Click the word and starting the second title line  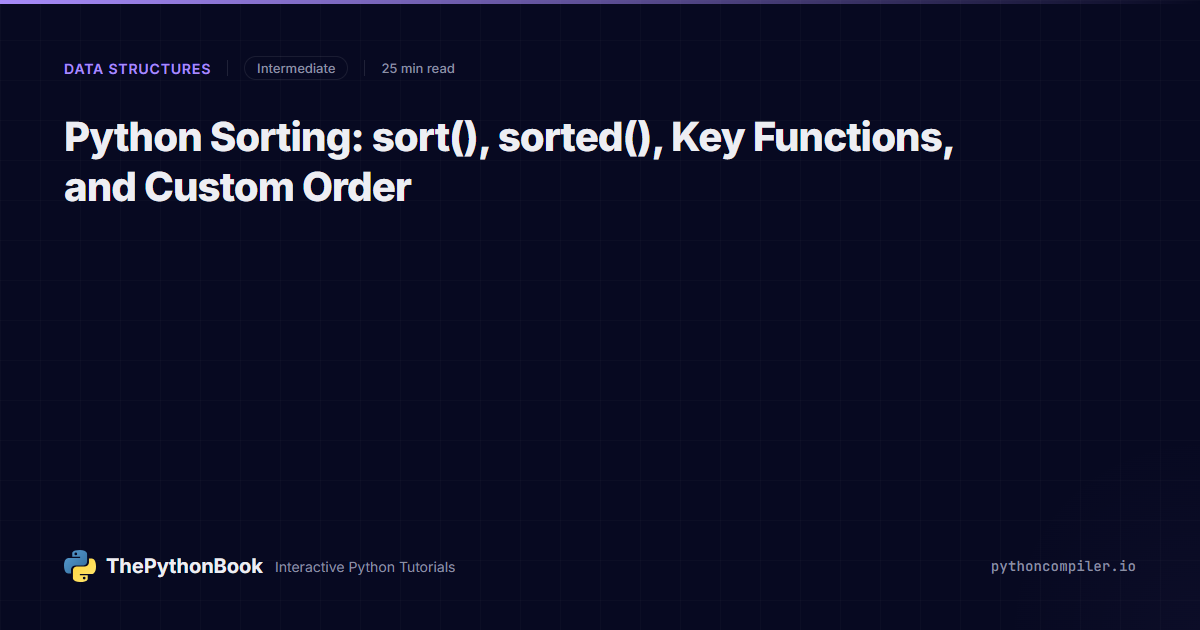pyautogui.click(x=100, y=187)
